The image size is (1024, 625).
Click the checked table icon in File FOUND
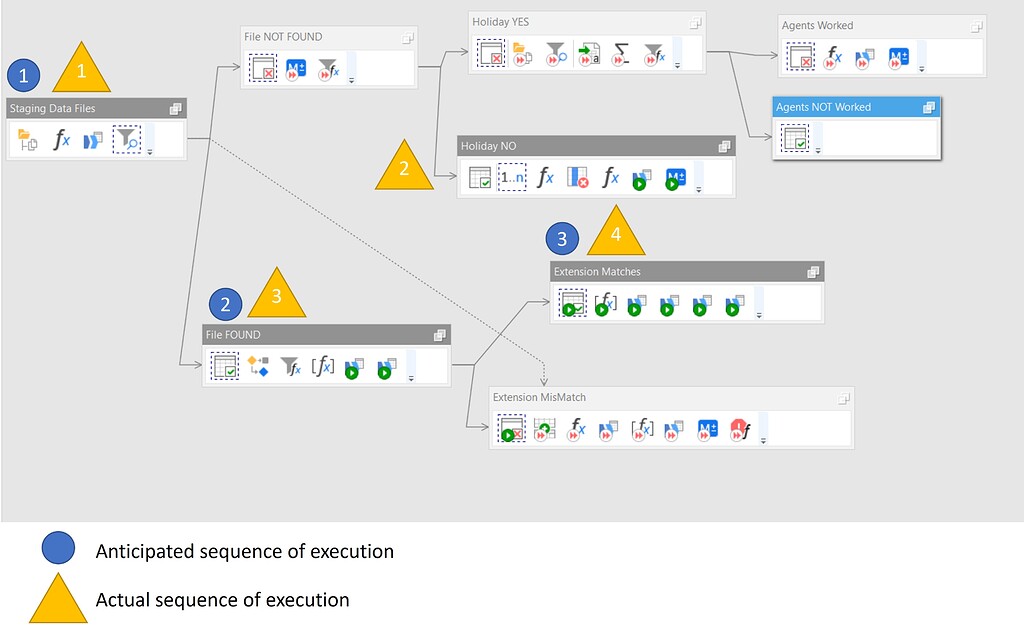click(224, 365)
